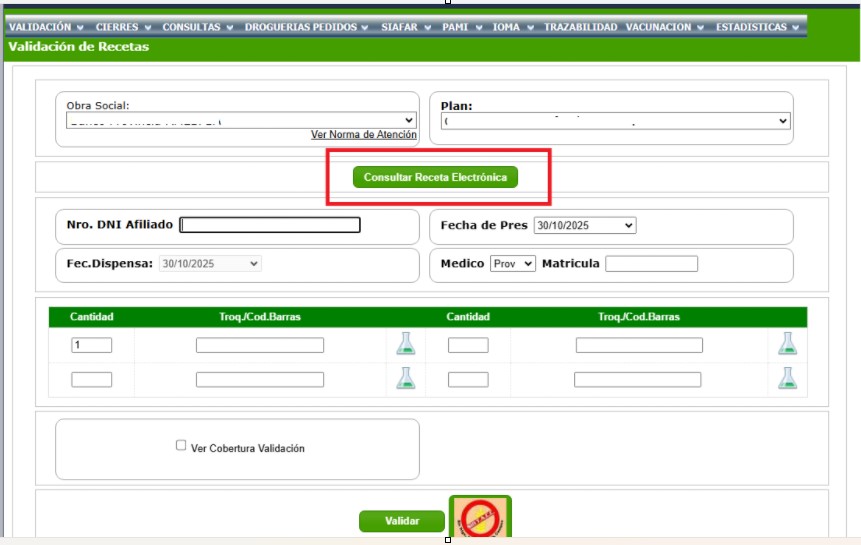Click Consultar Receta Electrónica button

click(435, 177)
